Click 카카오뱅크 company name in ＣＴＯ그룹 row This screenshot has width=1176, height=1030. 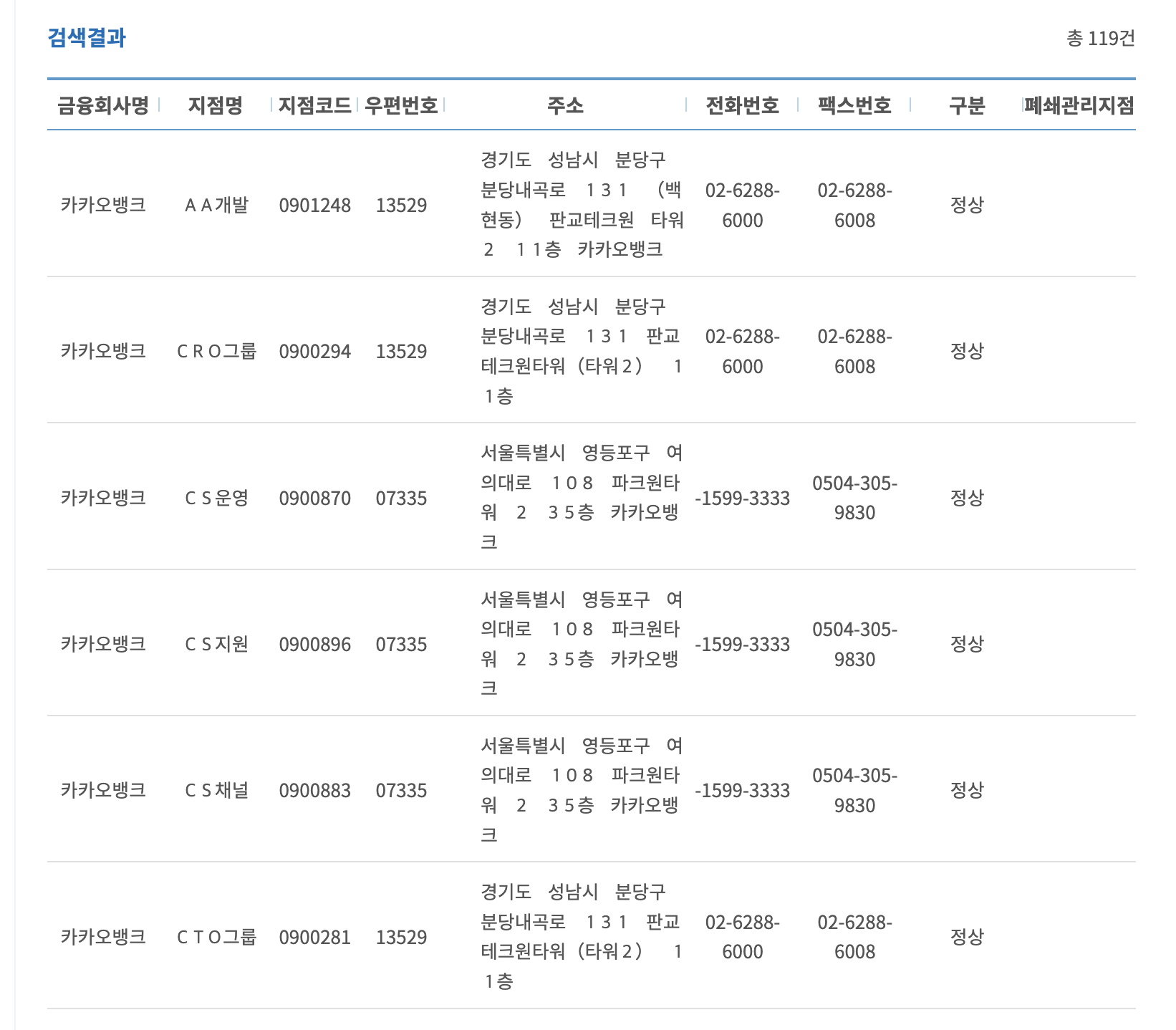pyautogui.click(x=103, y=937)
